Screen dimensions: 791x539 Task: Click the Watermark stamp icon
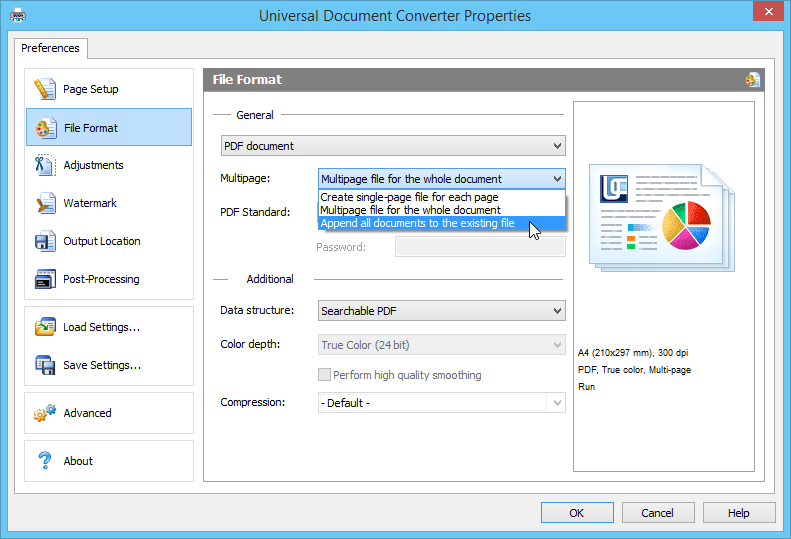(45, 203)
